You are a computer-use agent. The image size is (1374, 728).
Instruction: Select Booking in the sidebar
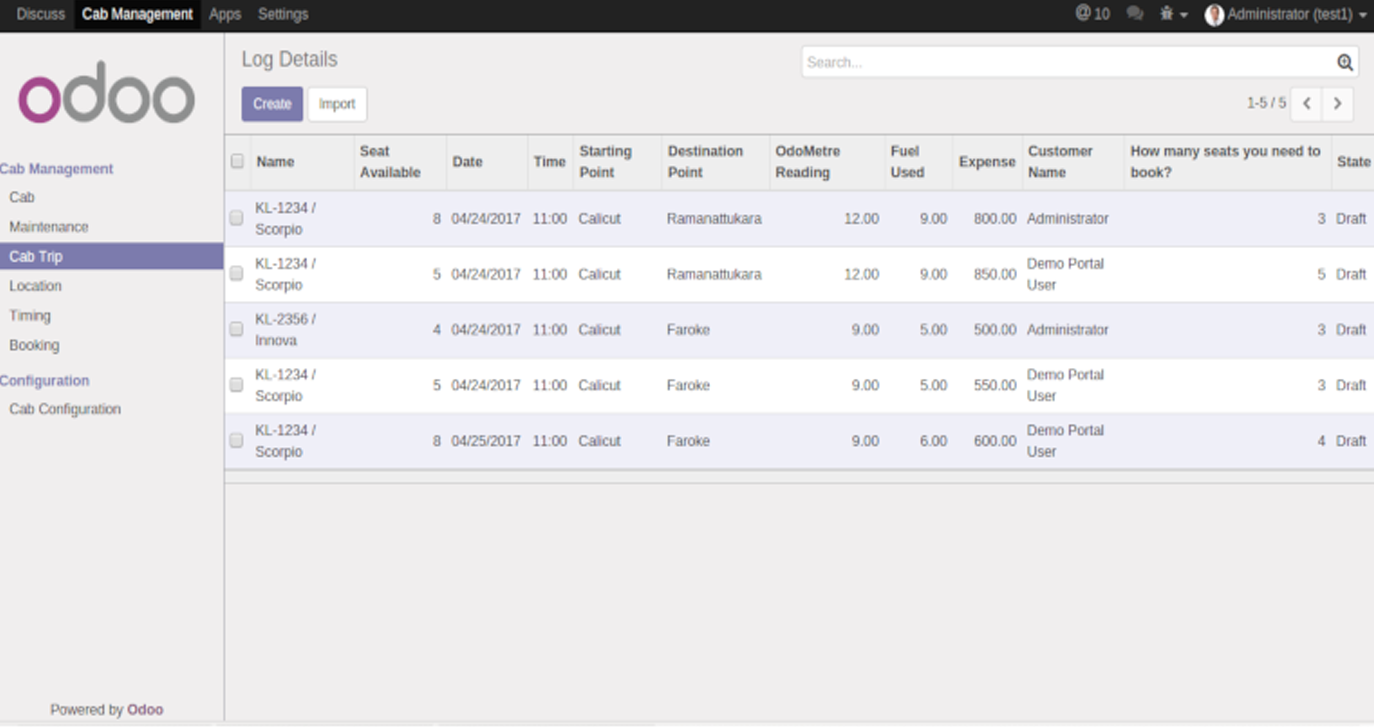[34, 345]
